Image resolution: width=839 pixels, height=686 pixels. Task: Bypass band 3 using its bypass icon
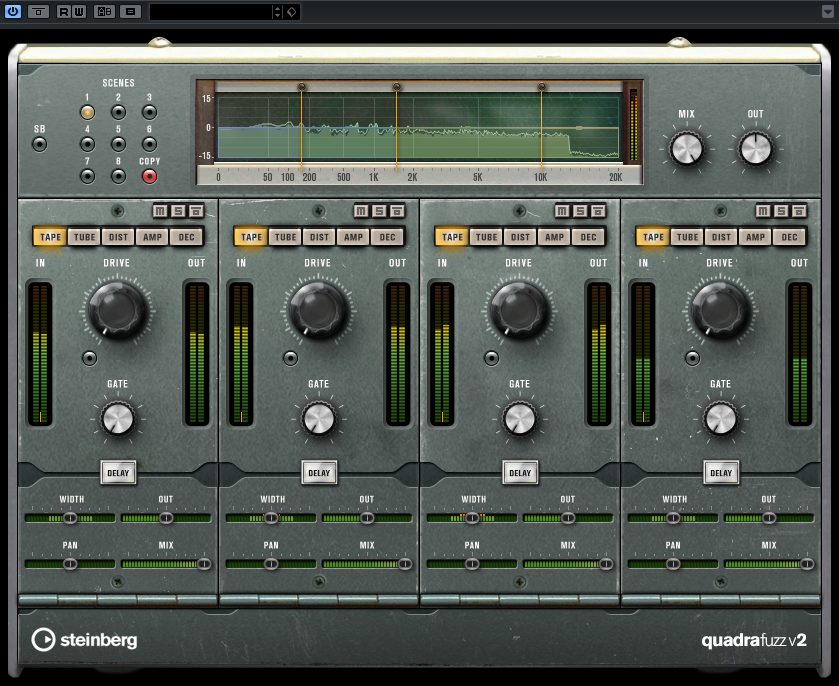(x=598, y=211)
